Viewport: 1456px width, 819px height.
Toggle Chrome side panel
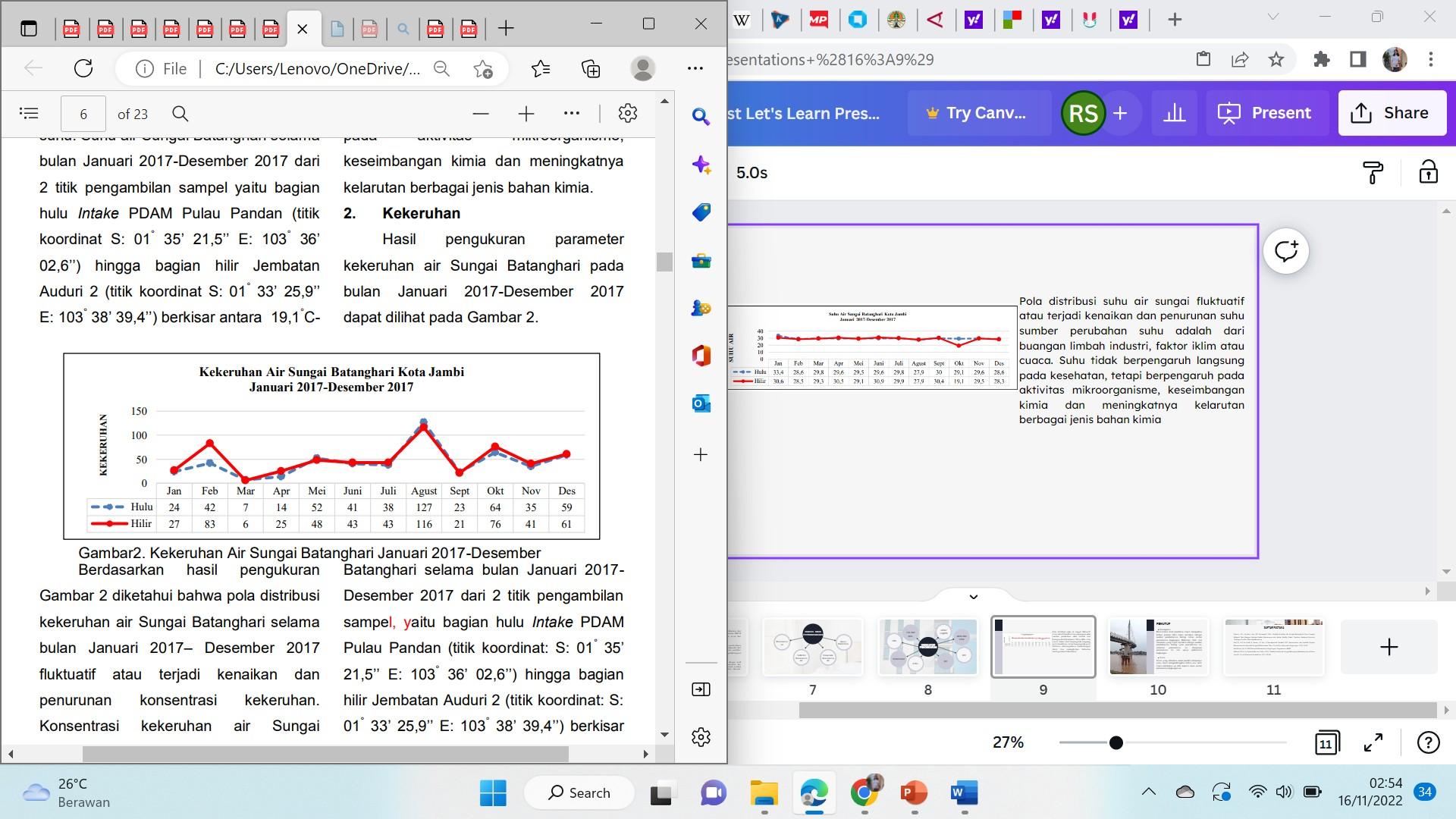click(x=1358, y=59)
